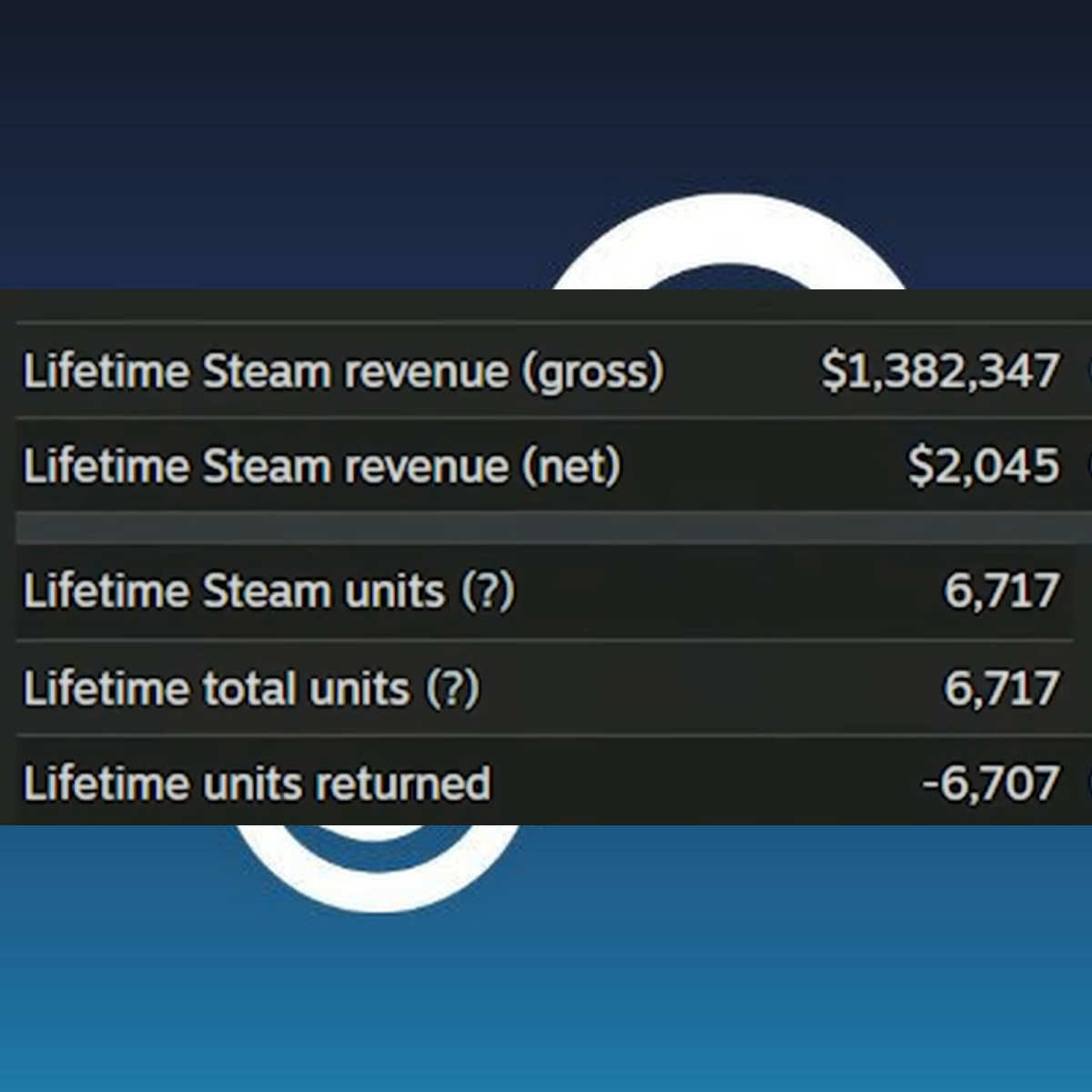The image size is (1092, 1092).
Task: Click the 6,717 value in Steam units row
Action: [x=1001, y=591]
